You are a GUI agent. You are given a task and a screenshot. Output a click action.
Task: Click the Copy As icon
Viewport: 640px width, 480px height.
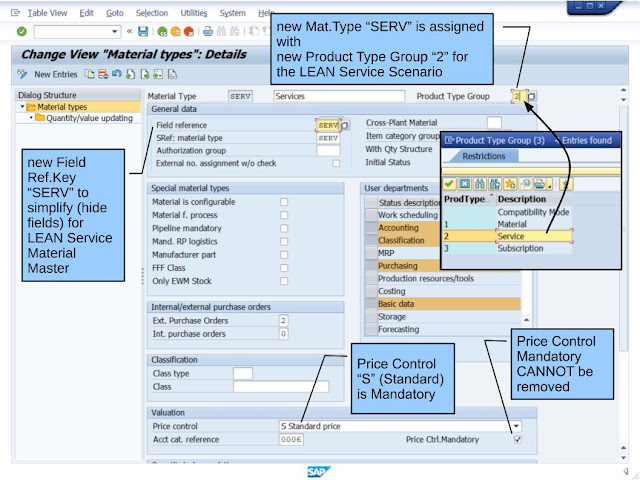[x=89, y=74]
